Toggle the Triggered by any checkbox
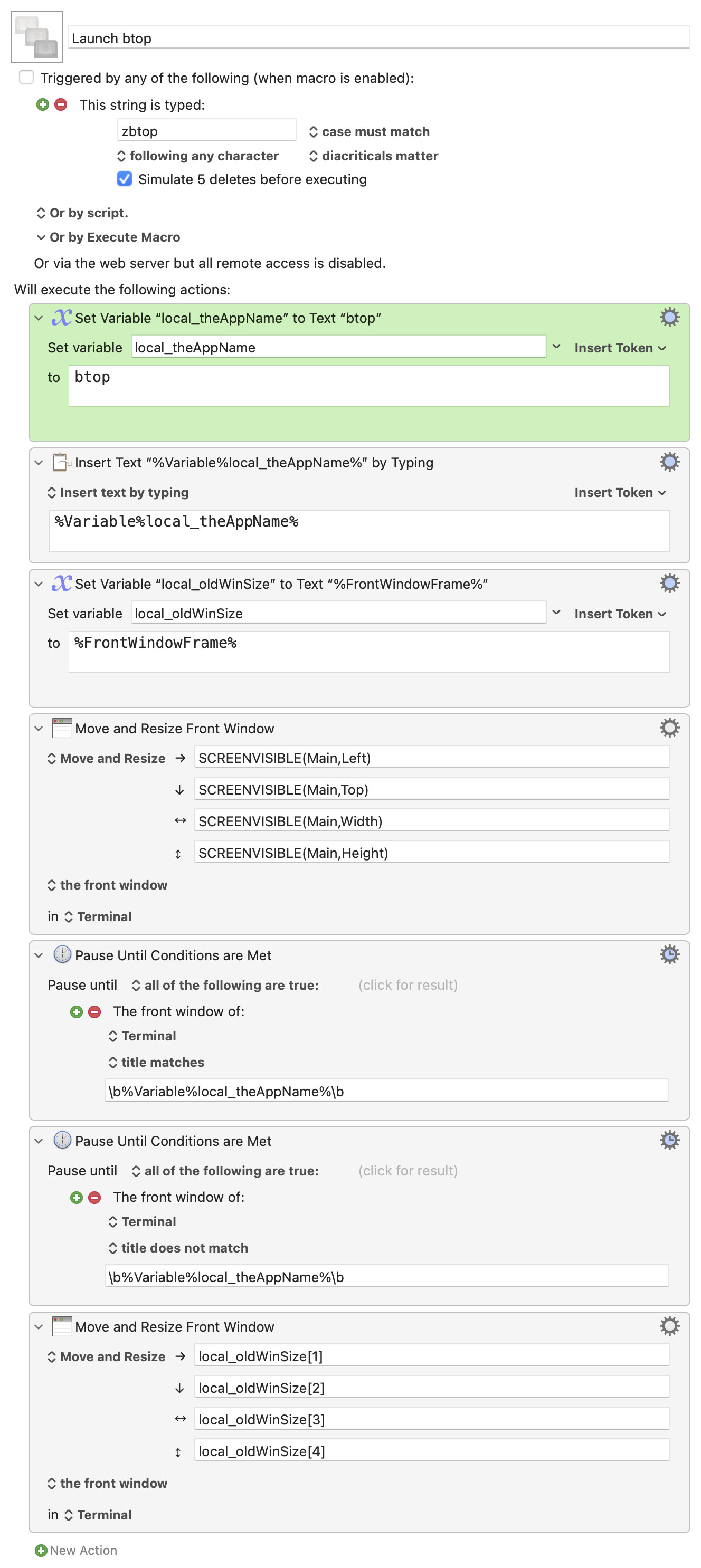This screenshot has width=701, height=1568. tap(26, 78)
